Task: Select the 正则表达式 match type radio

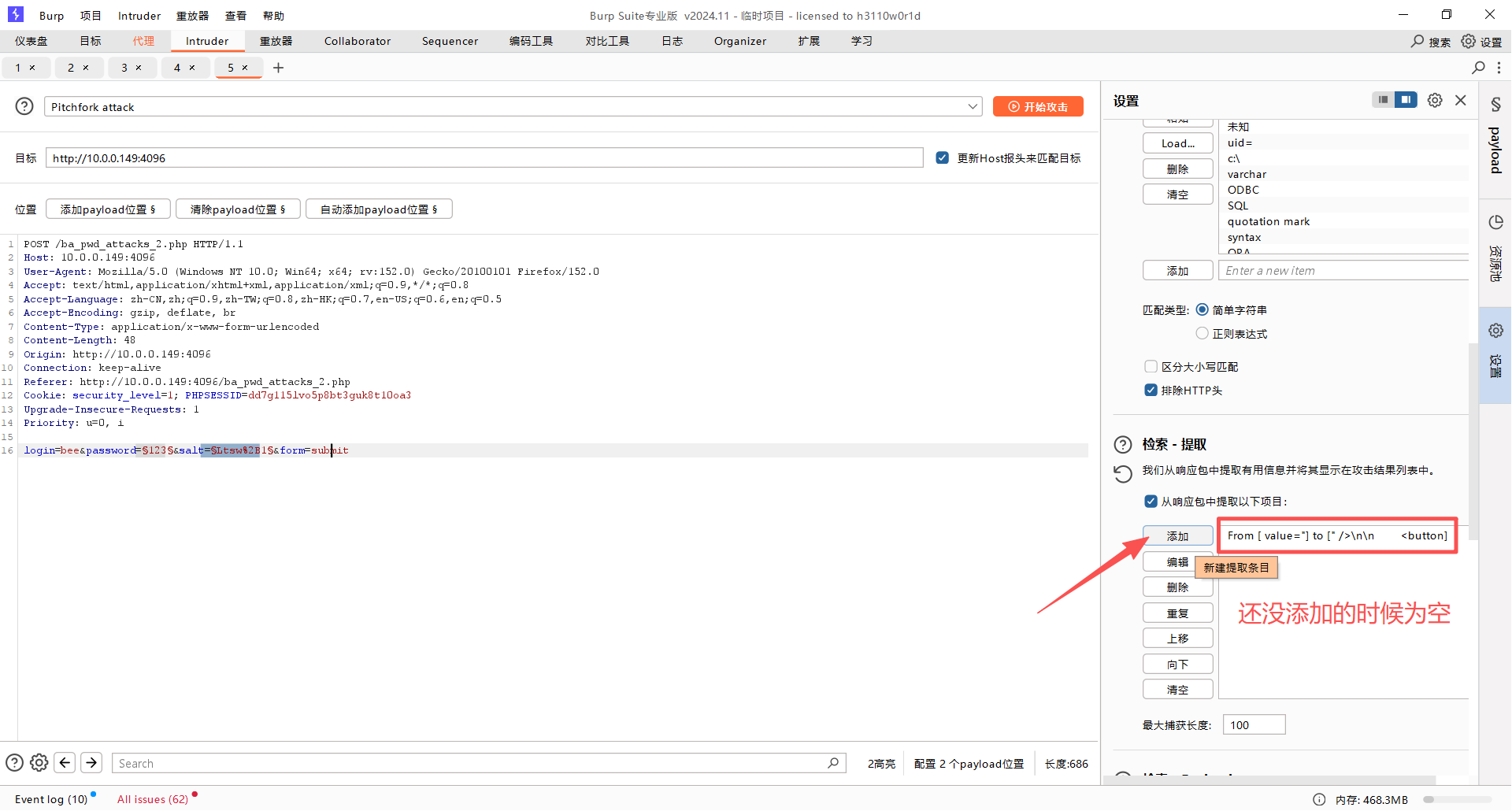Action: (x=1202, y=333)
